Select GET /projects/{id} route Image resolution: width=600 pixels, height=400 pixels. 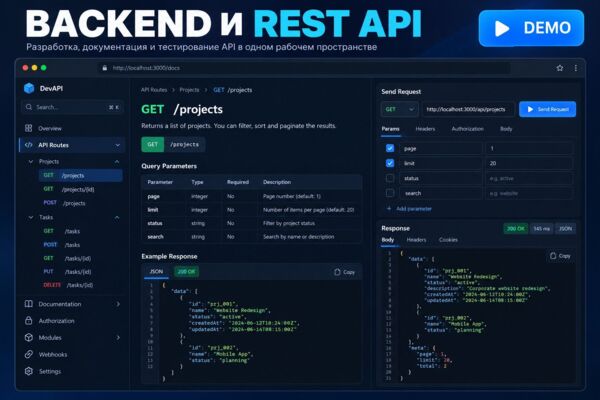(69, 189)
